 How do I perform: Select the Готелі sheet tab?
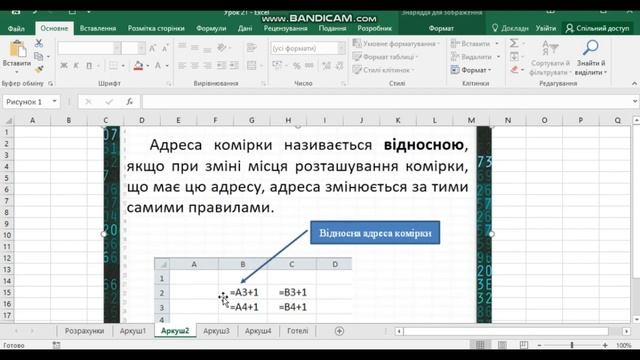[298, 331]
